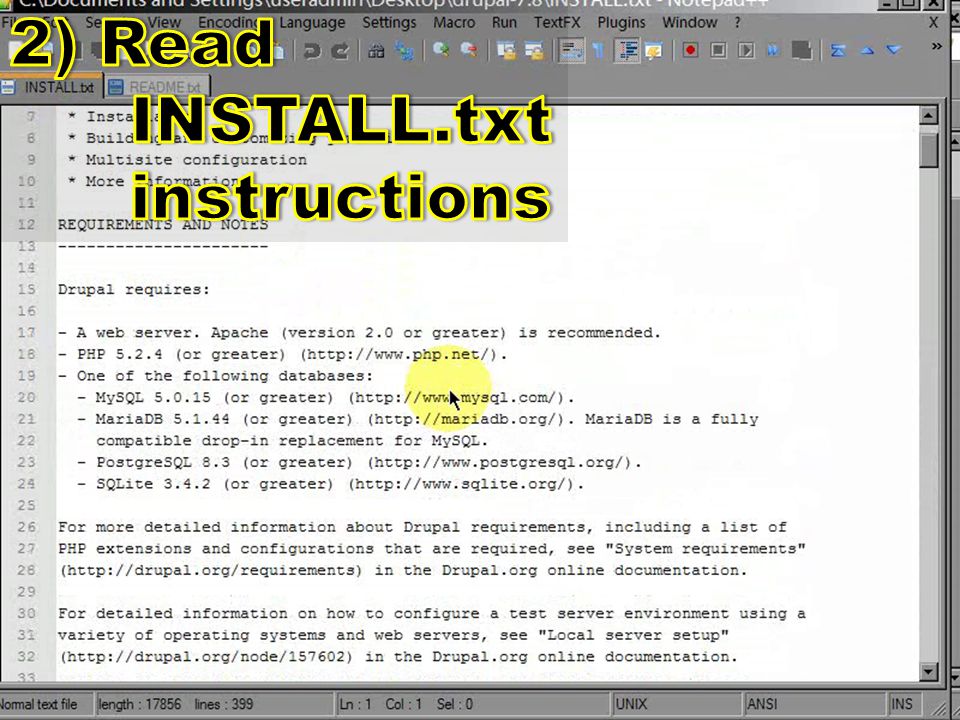Enable synchronized vertical scrolling icon
The image size is (960, 720).
click(506, 51)
